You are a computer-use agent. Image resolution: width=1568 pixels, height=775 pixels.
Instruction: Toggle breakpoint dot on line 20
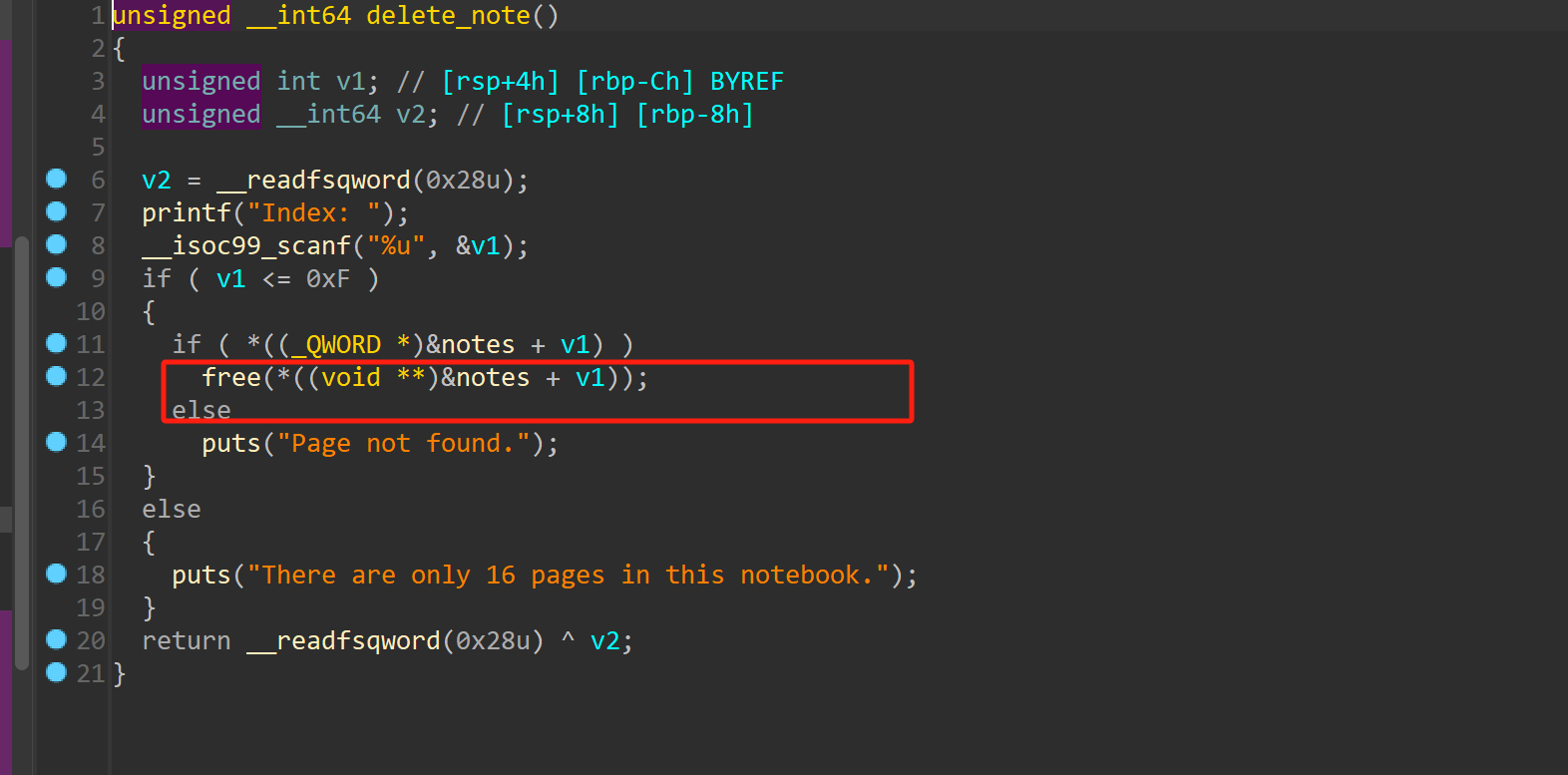click(57, 639)
